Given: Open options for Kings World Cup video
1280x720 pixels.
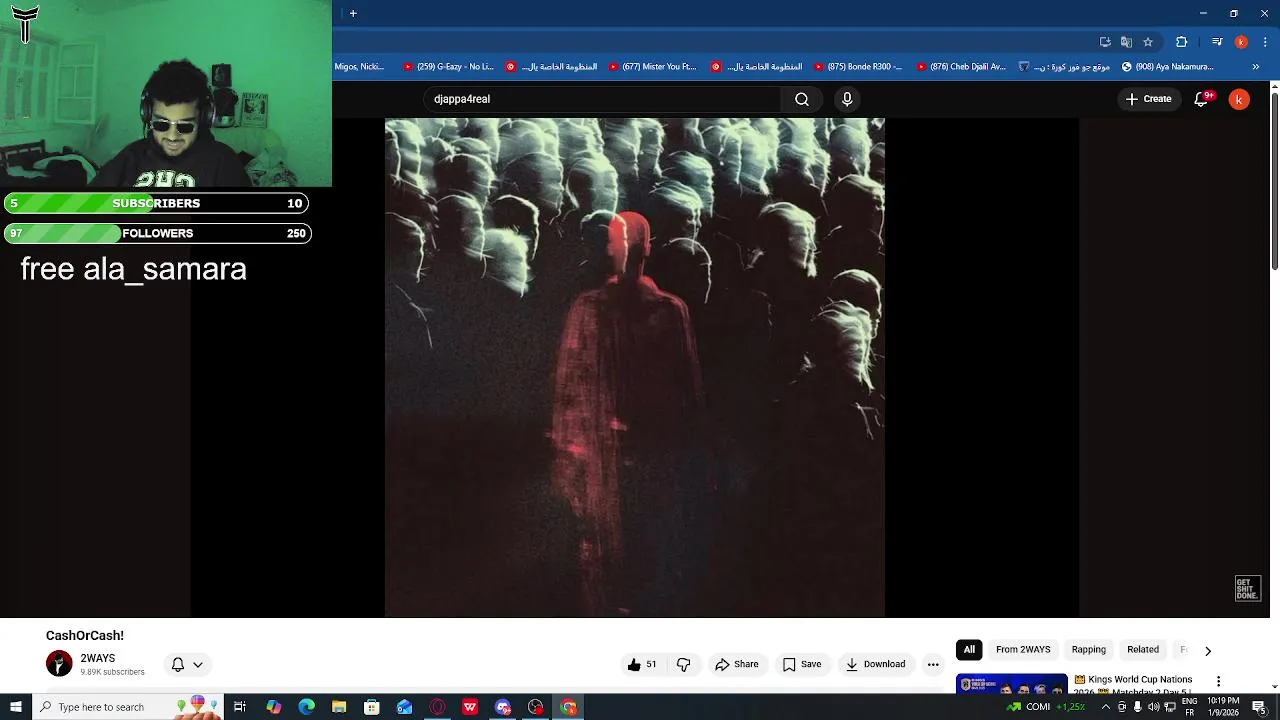Looking at the screenshot, I should tap(1218, 681).
